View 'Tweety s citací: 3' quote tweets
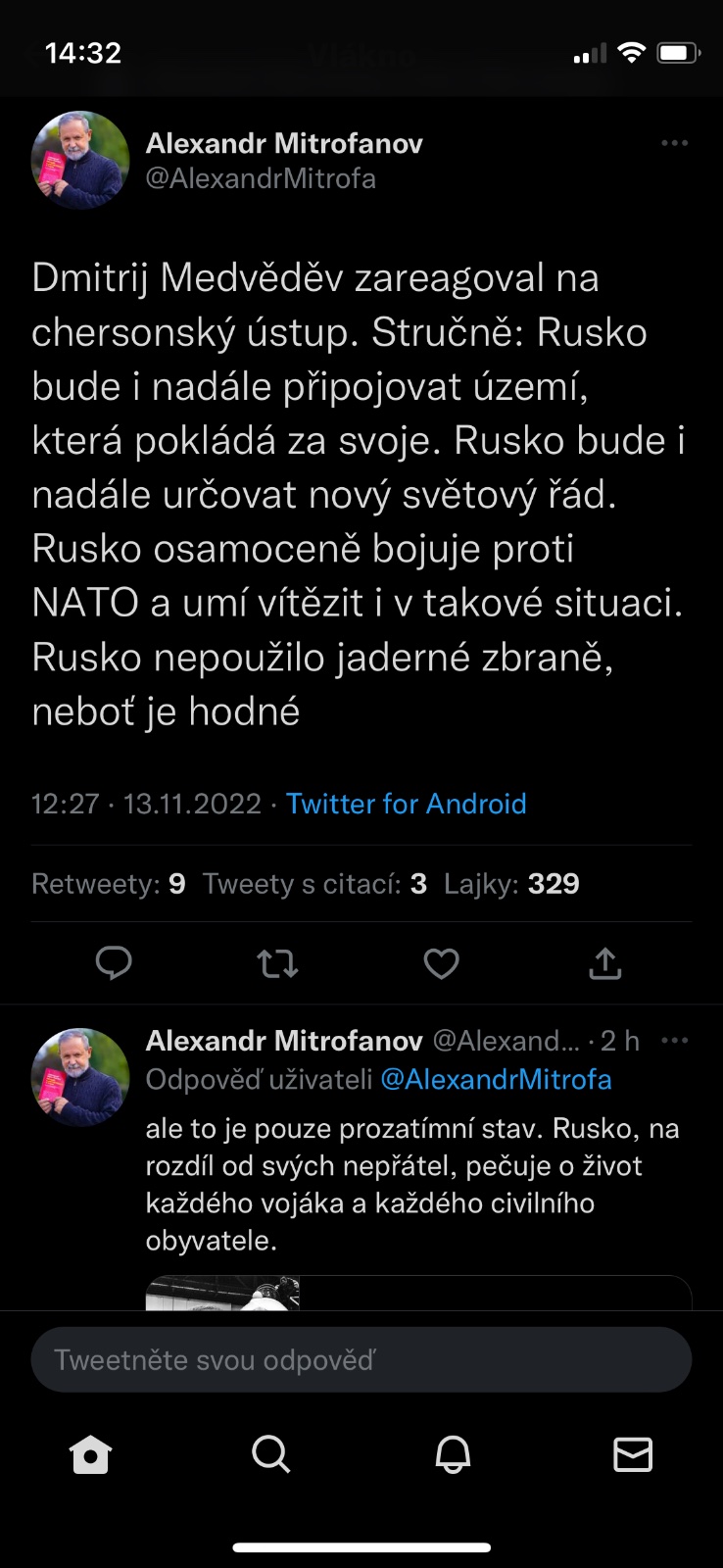Screen dimensions: 723x1568 coord(314,884)
